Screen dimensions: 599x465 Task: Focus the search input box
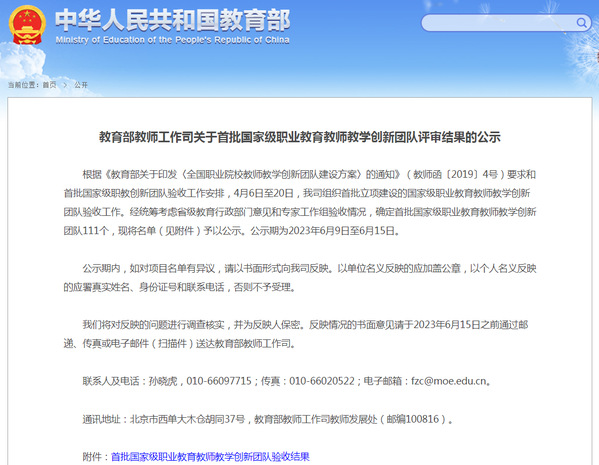tap(506, 23)
